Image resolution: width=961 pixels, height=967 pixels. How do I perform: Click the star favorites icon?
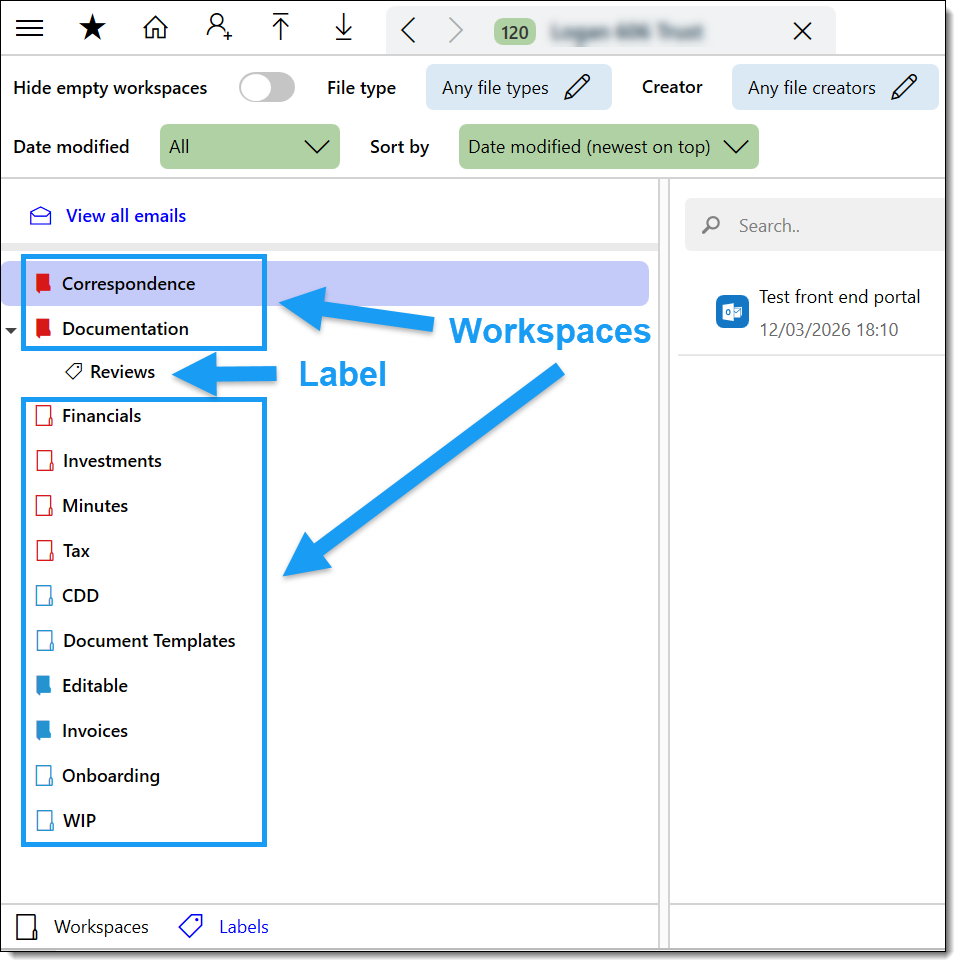tap(92, 29)
